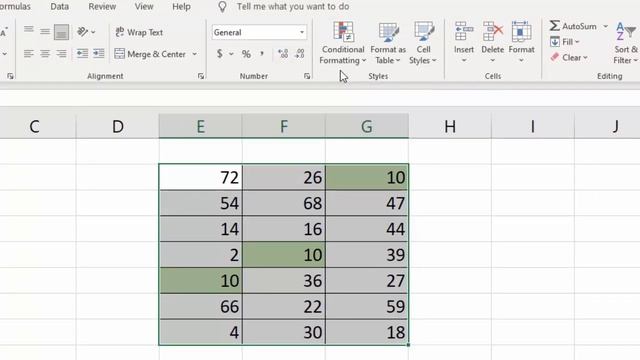Click the decrease decimal icon
640x360 pixels.
click(x=300, y=53)
